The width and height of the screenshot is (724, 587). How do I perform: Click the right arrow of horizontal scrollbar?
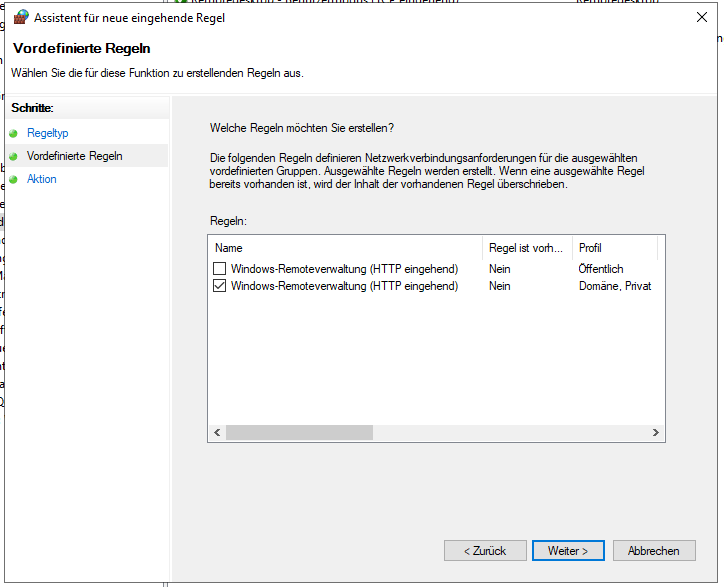(656, 433)
